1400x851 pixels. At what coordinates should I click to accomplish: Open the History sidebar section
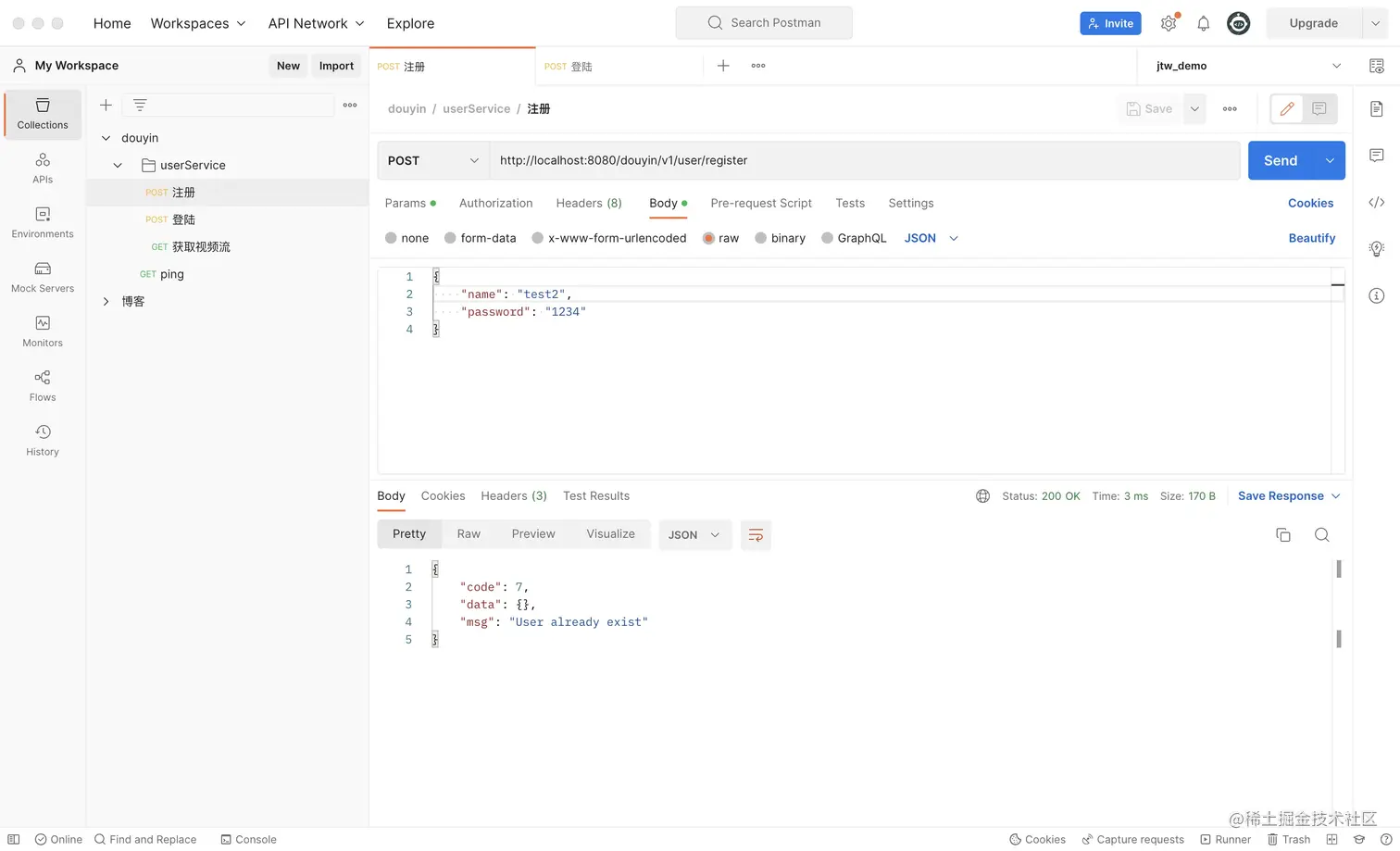coord(43,441)
